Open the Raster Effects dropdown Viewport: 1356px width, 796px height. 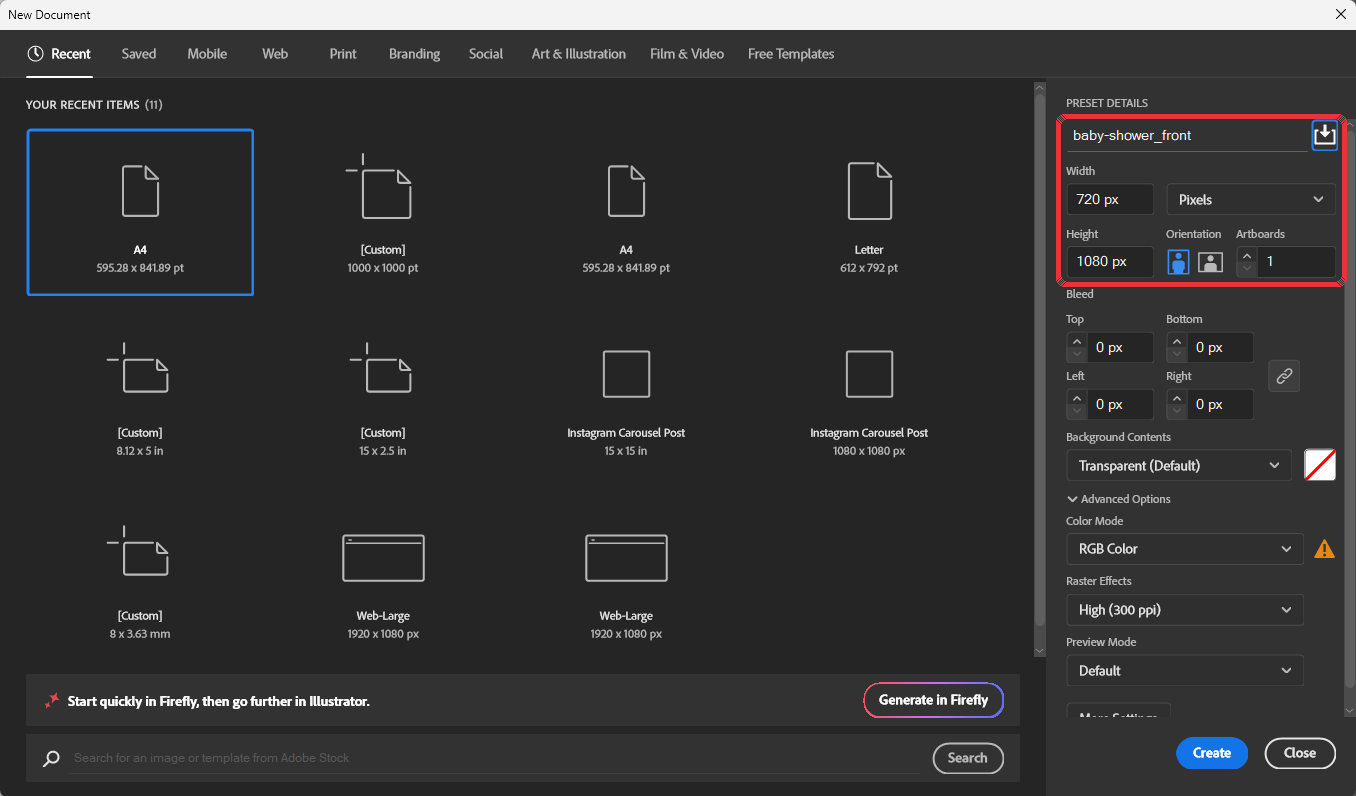tap(1185, 610)
